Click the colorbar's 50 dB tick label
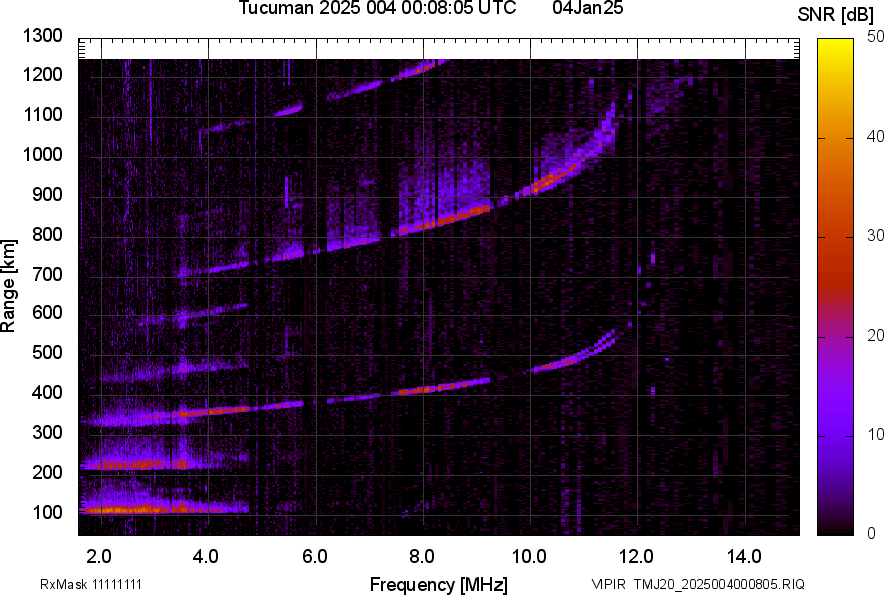This screenshot has height=595, width=884. coord(876,37)
